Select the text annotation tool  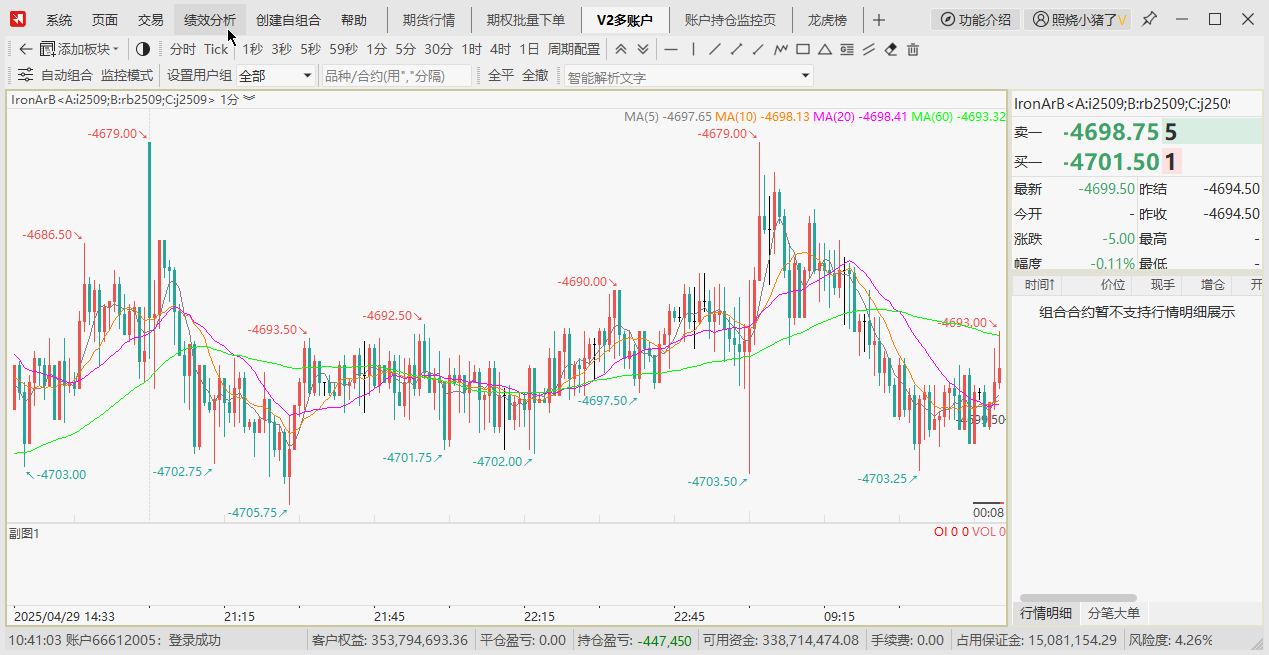coord(847,49)
